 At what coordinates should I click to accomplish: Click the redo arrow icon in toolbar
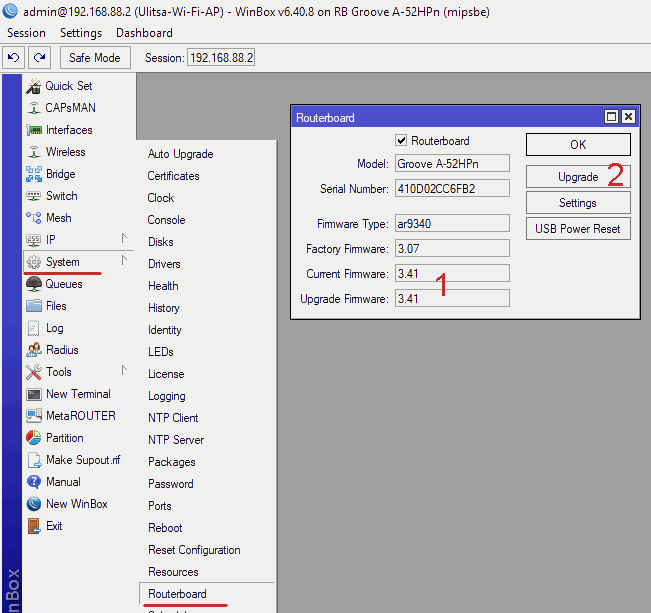point(39,58)
